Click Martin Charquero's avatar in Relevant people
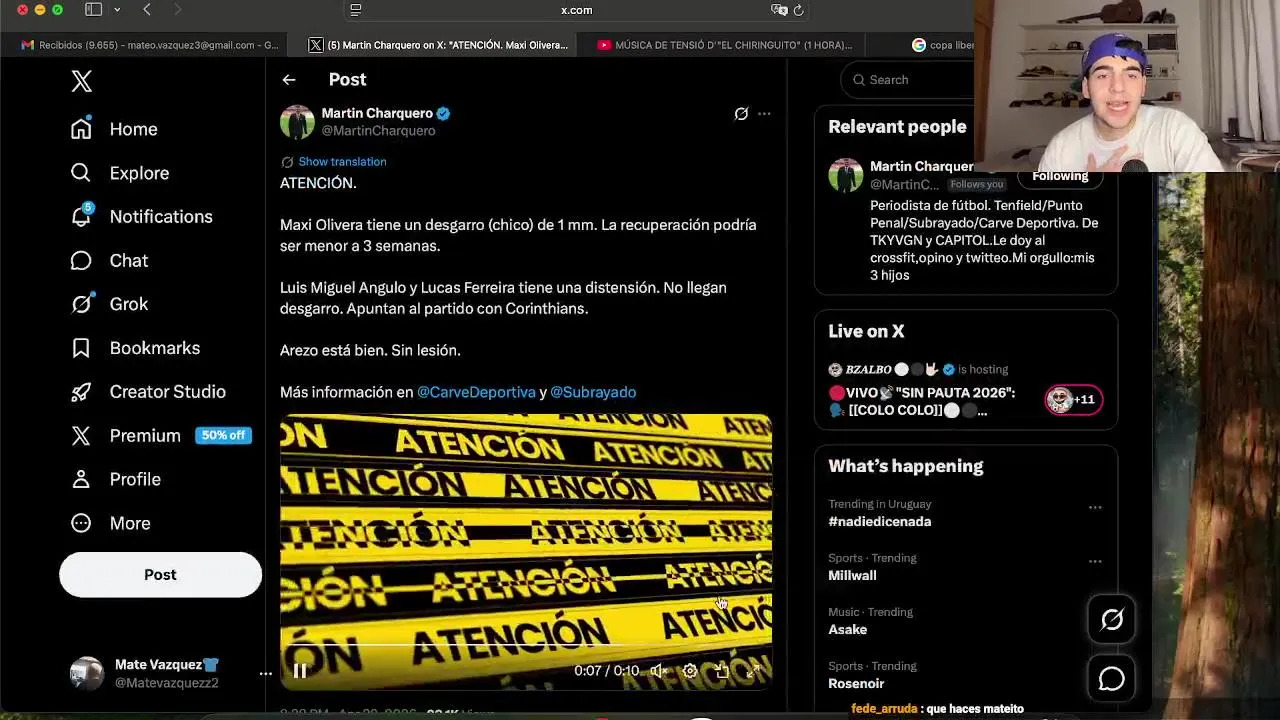 pyautogui.click(x=846, y=175)
